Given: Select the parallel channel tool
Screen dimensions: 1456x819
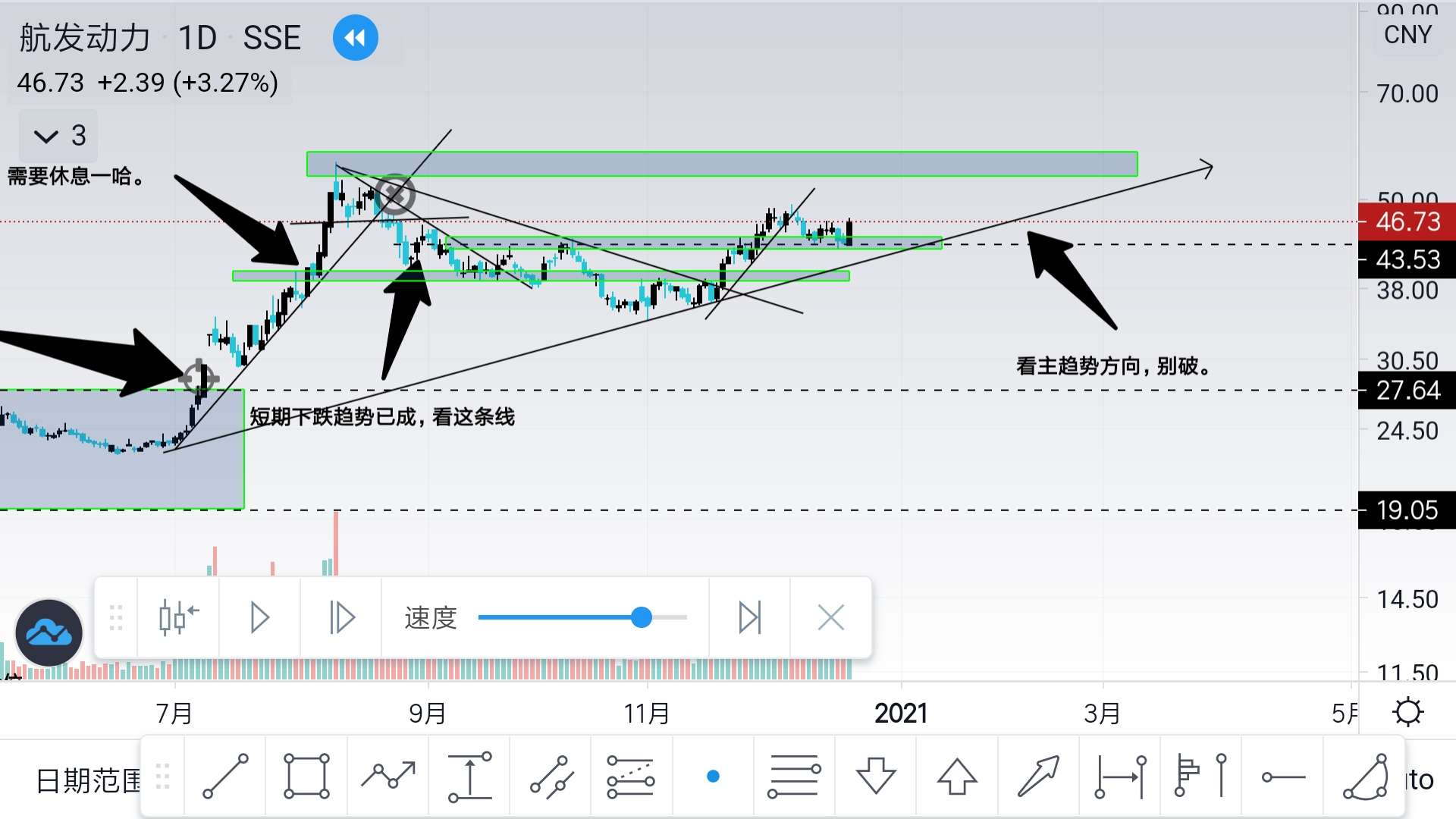Looking at the screenshot, I should tap(551, 776).
